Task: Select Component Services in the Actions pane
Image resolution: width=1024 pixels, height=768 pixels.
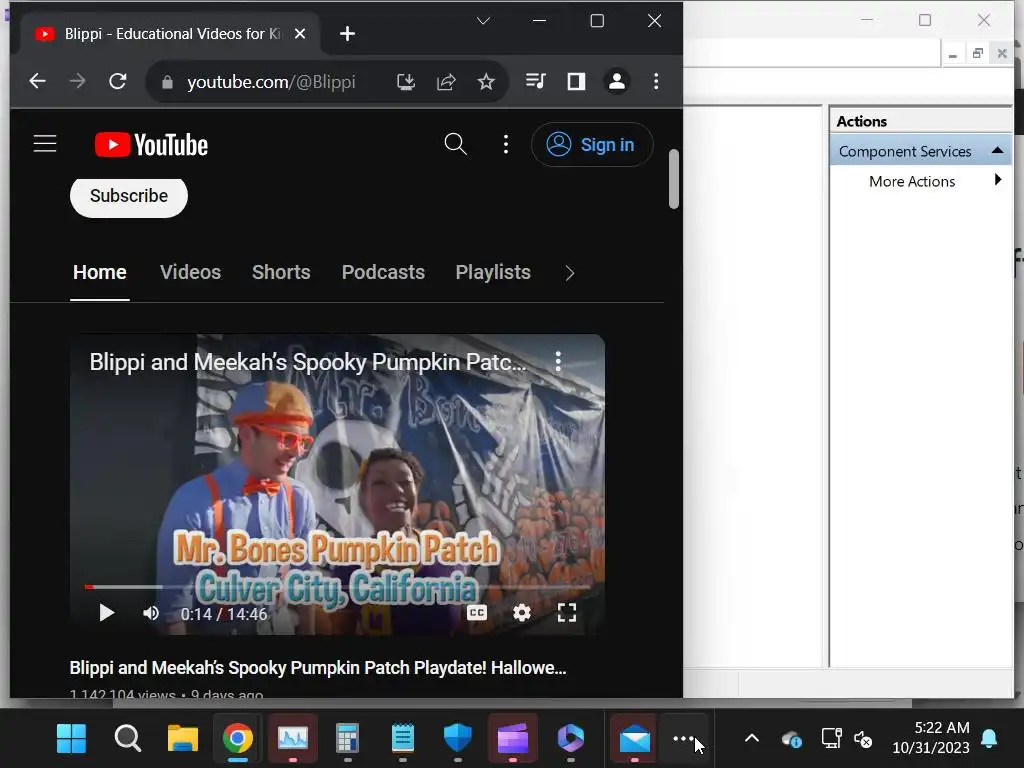Action: point(904,152)
